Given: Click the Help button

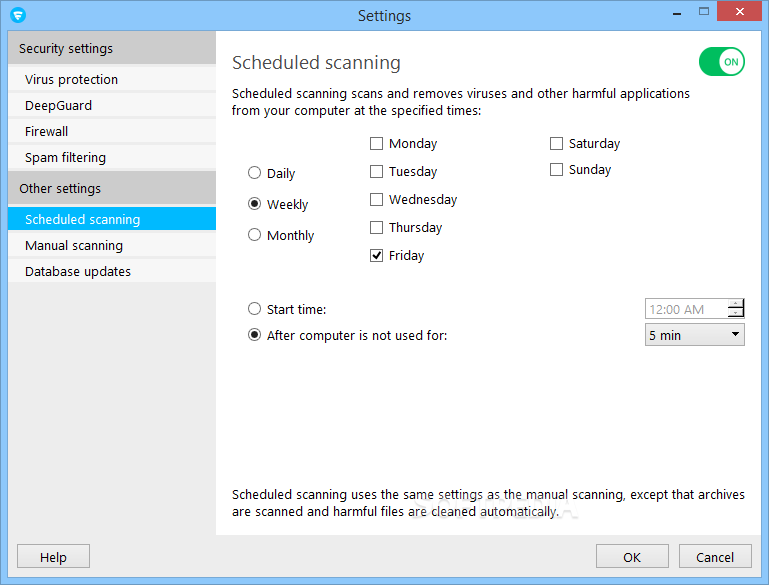Looking at the screenshot, I should tap(53, 557).
